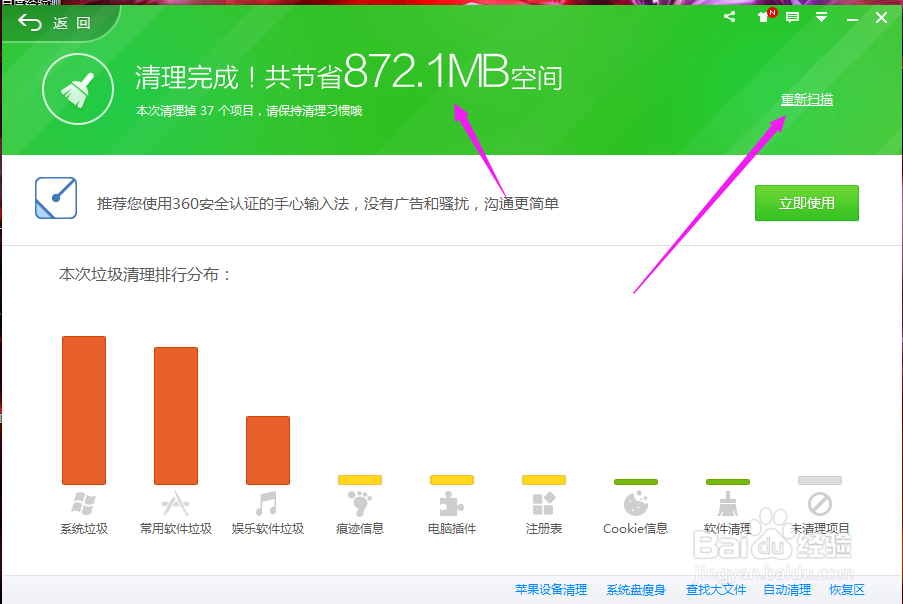Screen dimensions: 903x604
Task: Close the cleaner window
Action: click(x=881, y=17)
